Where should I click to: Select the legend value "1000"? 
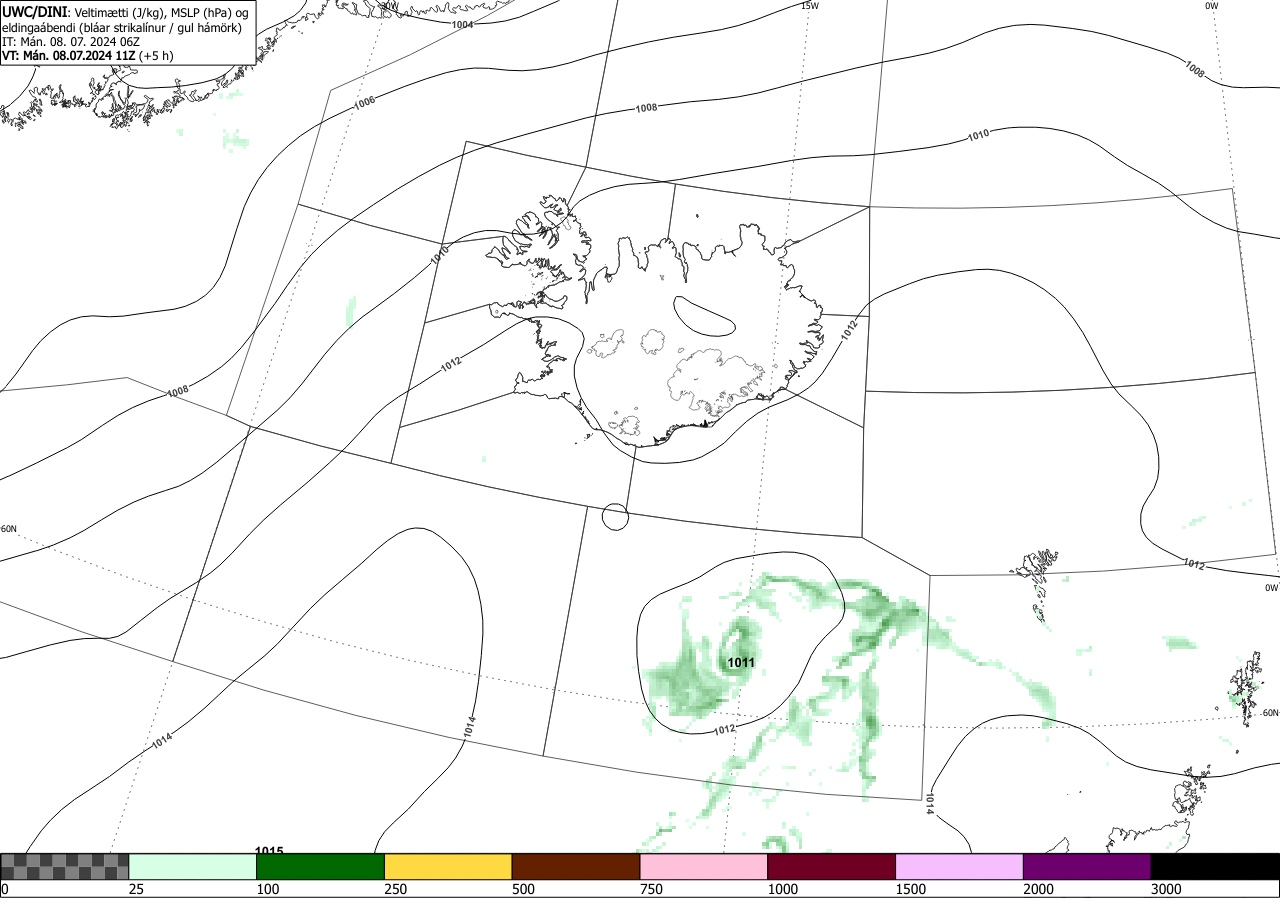(783, 889)
